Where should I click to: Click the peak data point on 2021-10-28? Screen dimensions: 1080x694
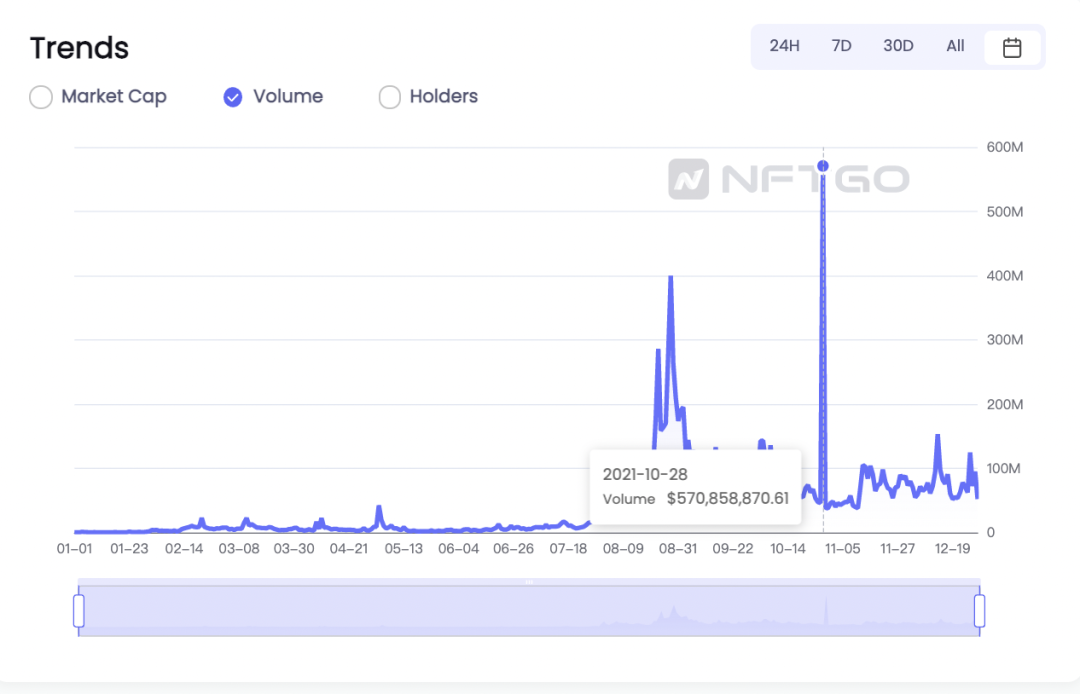coord(823,166)
